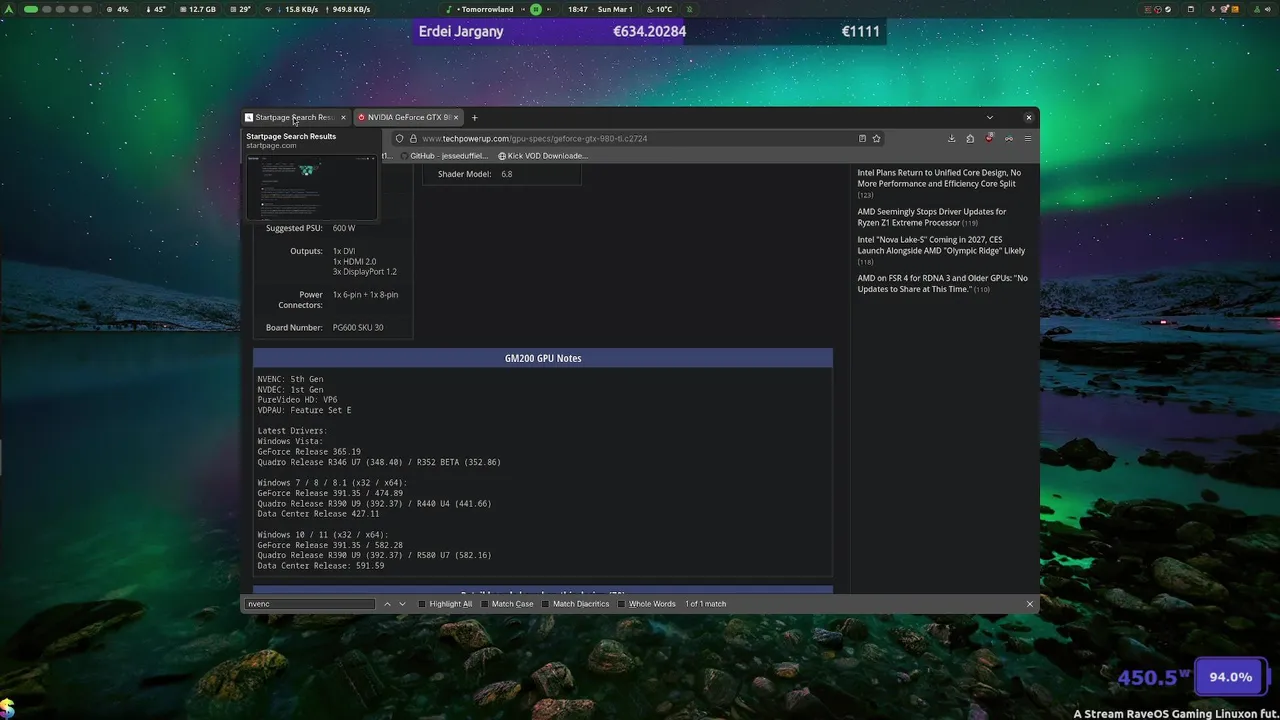Open the 18:47 Sun Mar 1 clock
This screenshot has width=1280, height=720.
point(600,9)
